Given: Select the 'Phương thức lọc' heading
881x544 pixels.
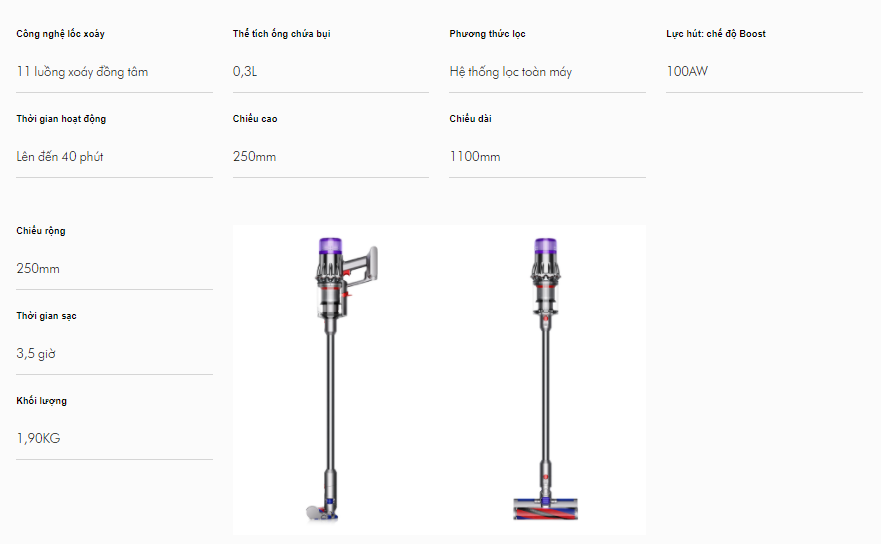Looking at the screenshot, I should 487,34.
